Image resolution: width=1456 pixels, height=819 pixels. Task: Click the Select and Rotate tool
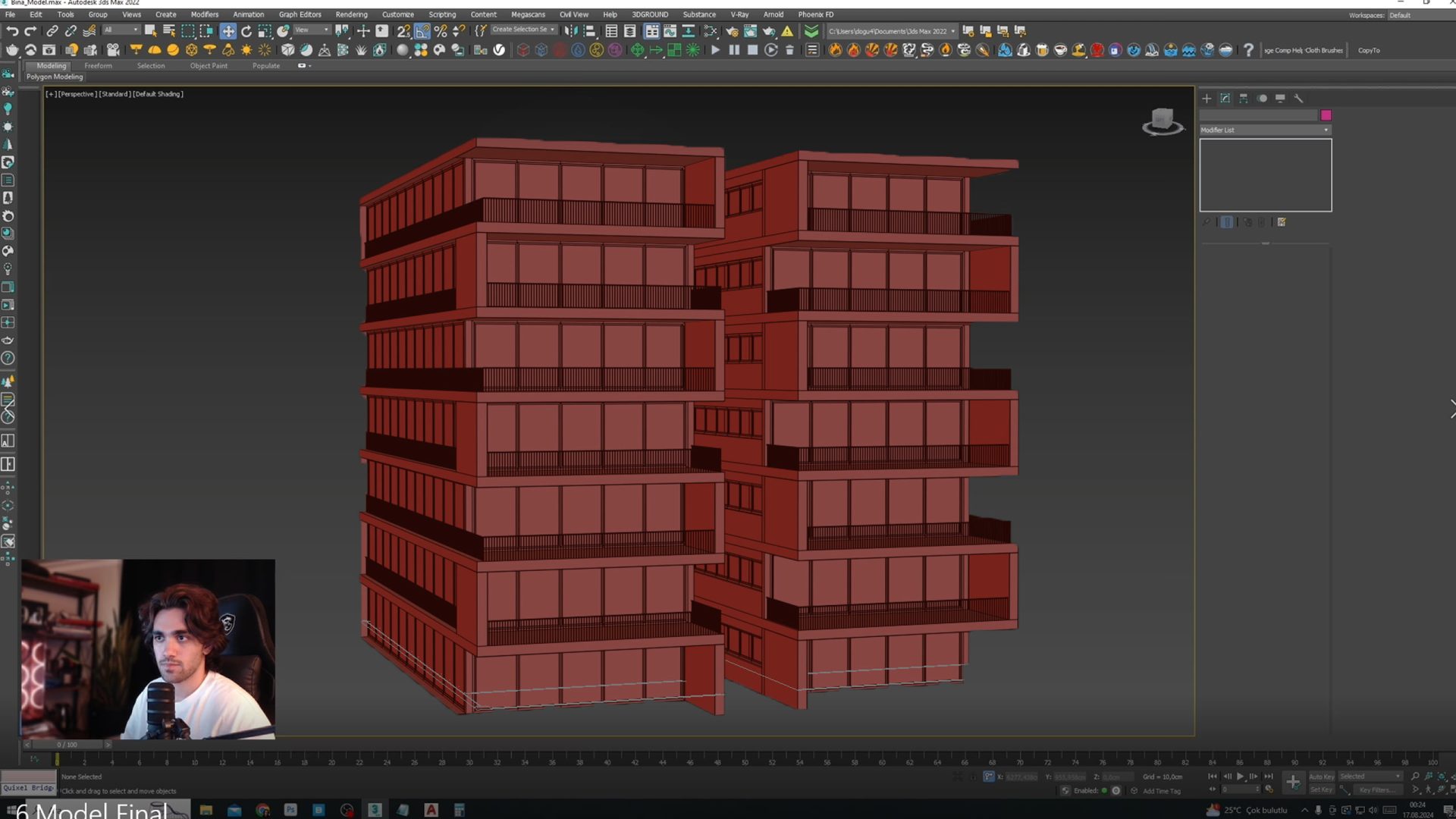[246, 31]
